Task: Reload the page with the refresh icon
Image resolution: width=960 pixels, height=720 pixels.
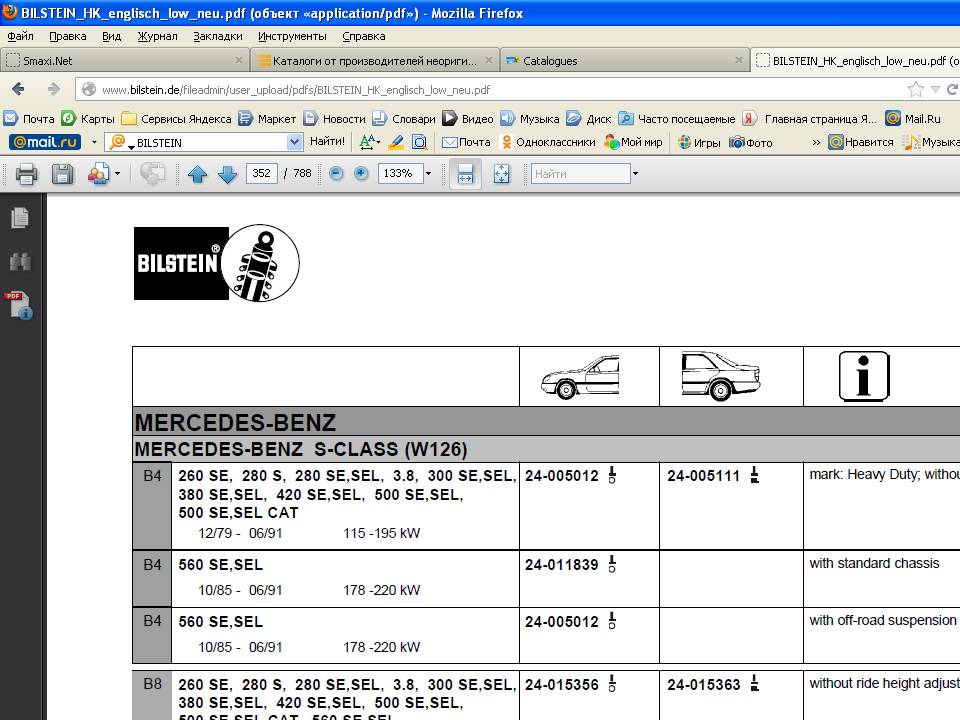Action: 952,89
